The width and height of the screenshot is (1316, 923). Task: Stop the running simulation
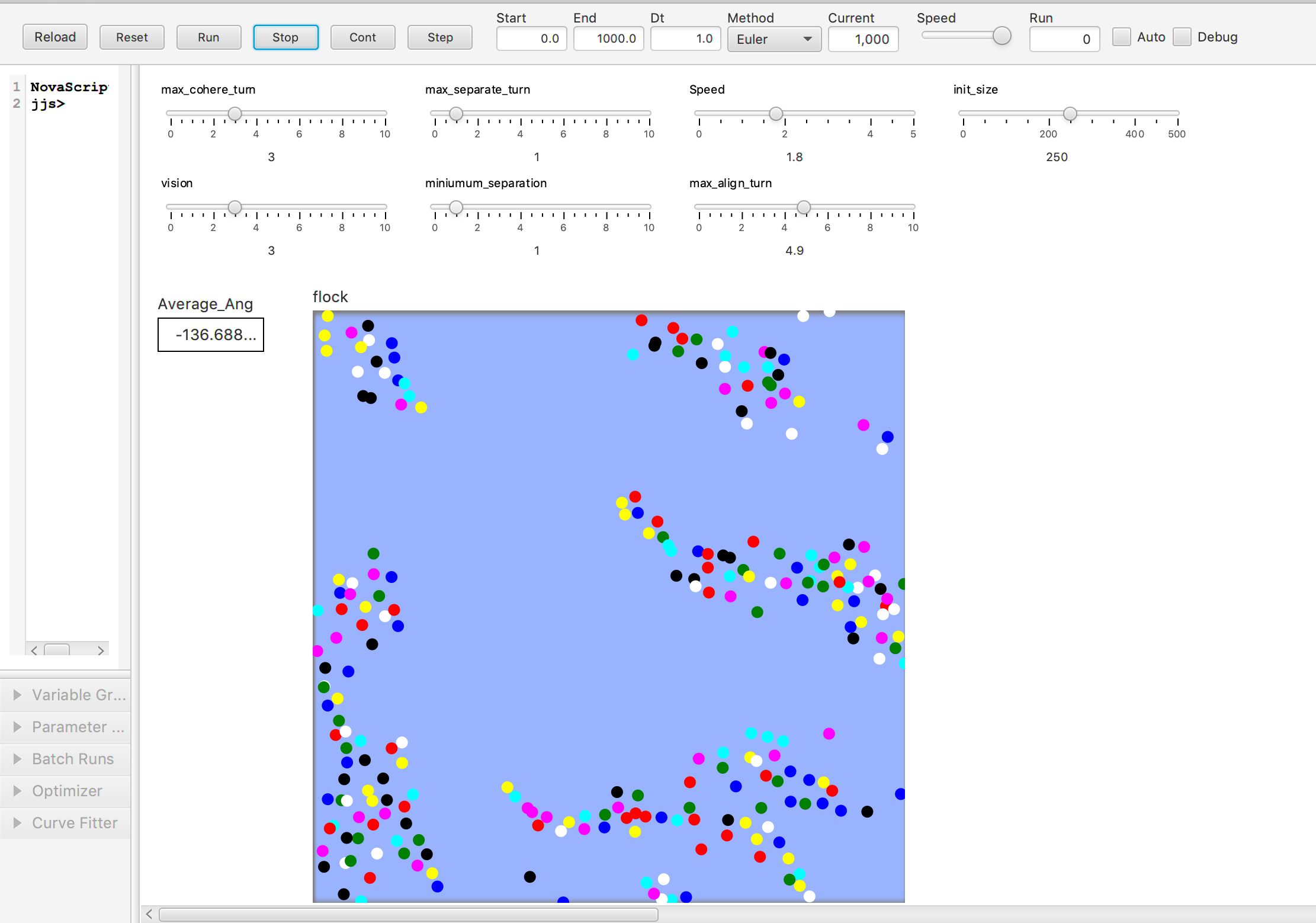pyautogui.click(x=285, y=37)
